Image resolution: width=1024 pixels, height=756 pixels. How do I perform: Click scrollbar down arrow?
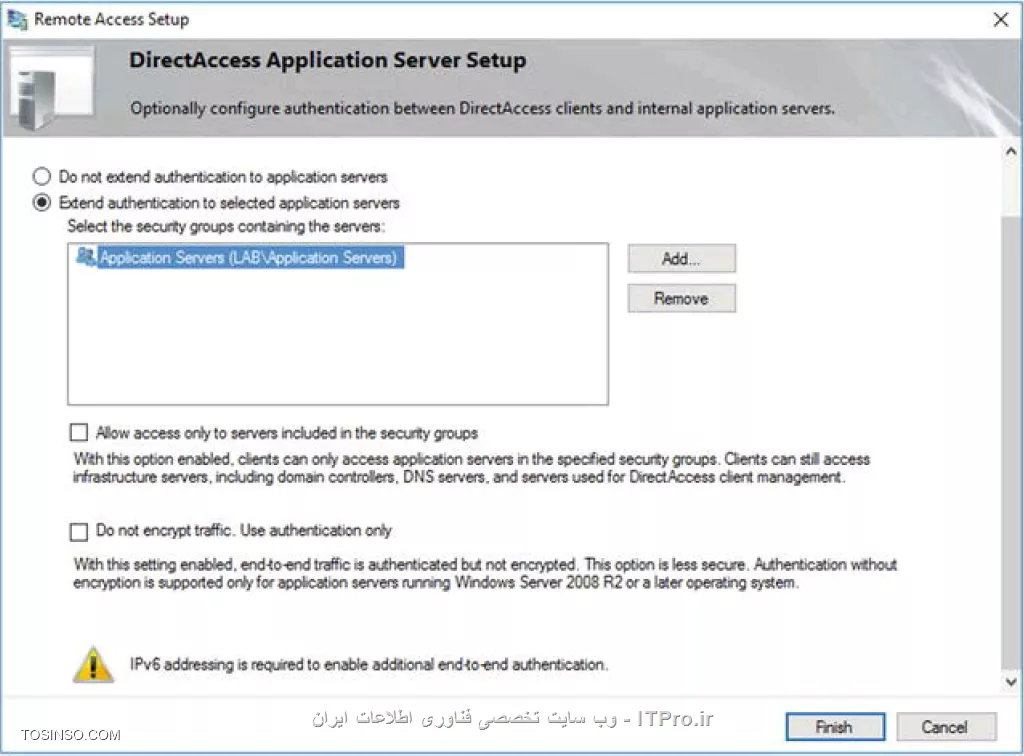(x=1011, y=682)
